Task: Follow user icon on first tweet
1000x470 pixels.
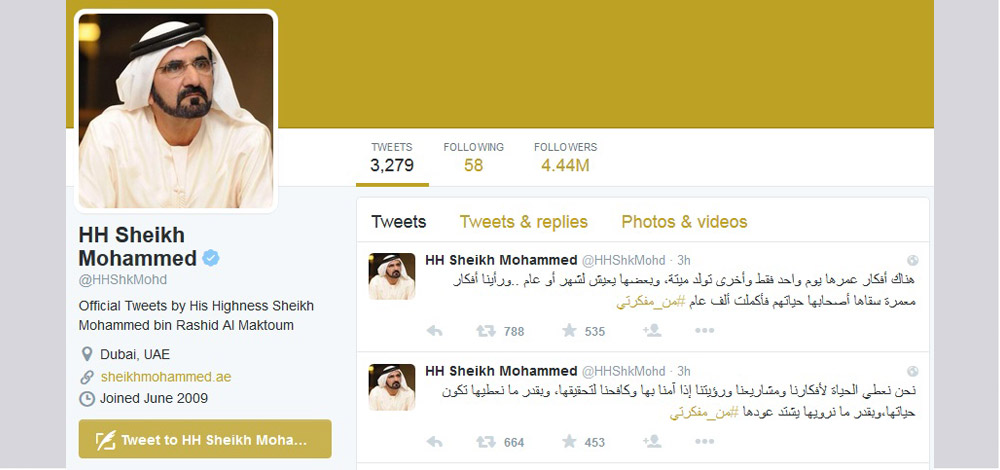Action: click(652, 330)
